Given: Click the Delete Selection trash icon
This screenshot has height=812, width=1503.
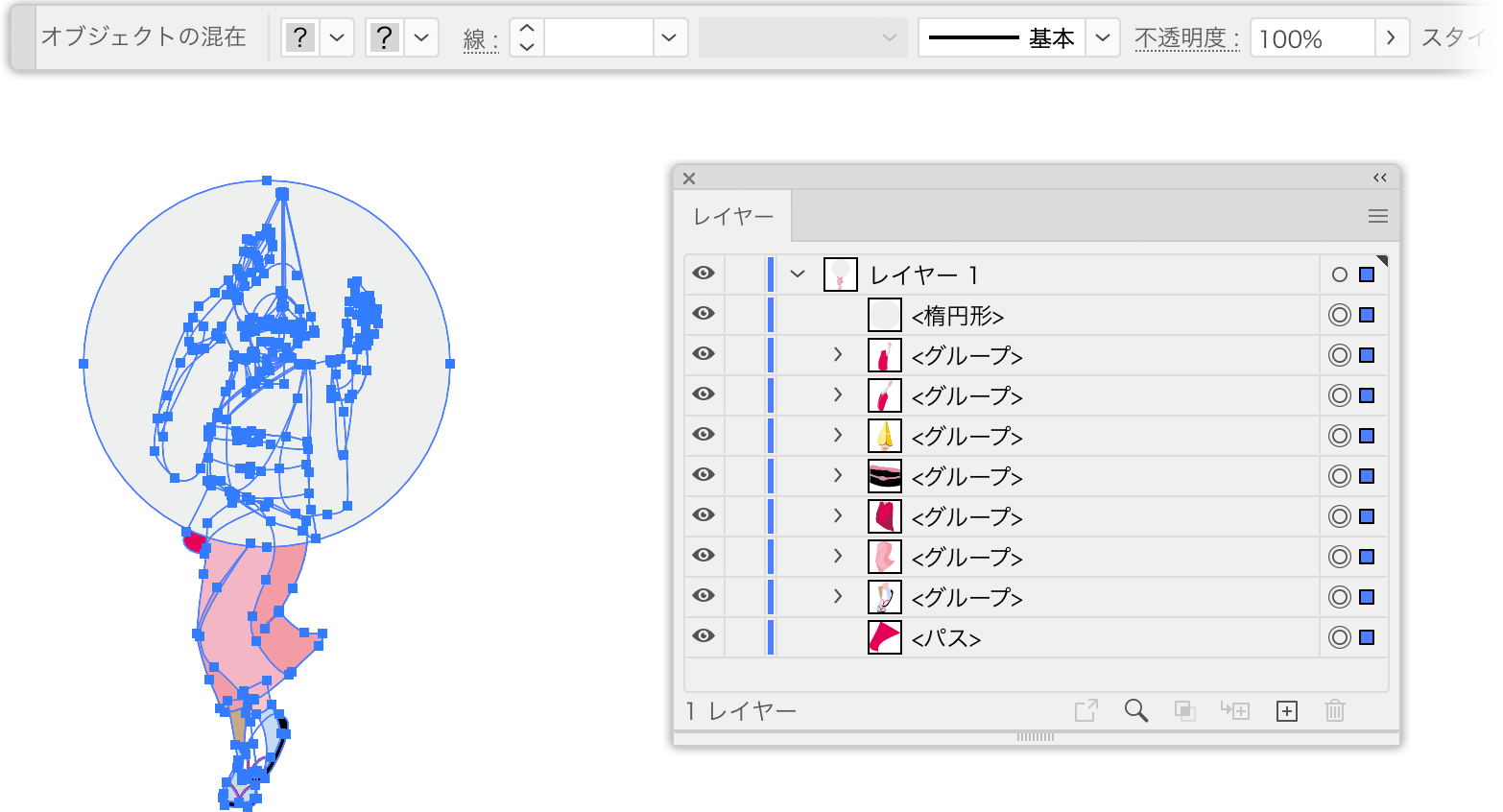Looking at the screenshot, I should (1334, 710).
